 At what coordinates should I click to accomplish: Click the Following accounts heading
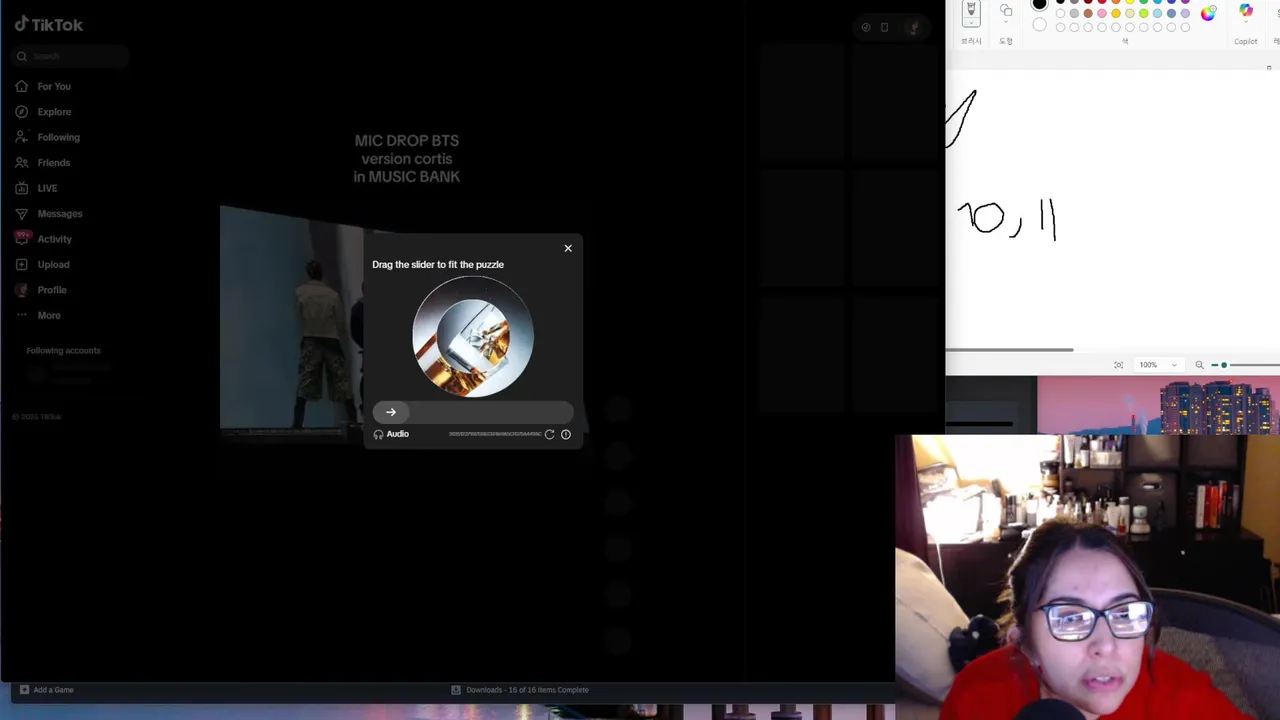63,350
